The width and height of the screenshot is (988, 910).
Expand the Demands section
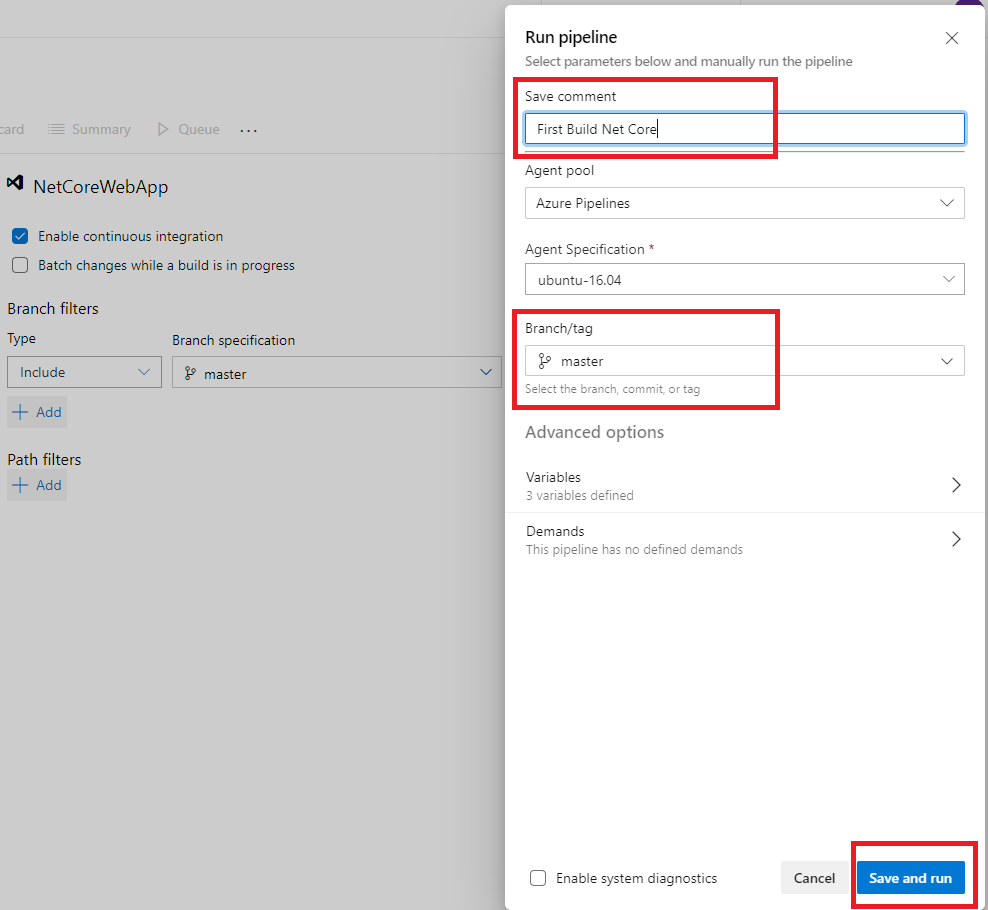point(744,539)
